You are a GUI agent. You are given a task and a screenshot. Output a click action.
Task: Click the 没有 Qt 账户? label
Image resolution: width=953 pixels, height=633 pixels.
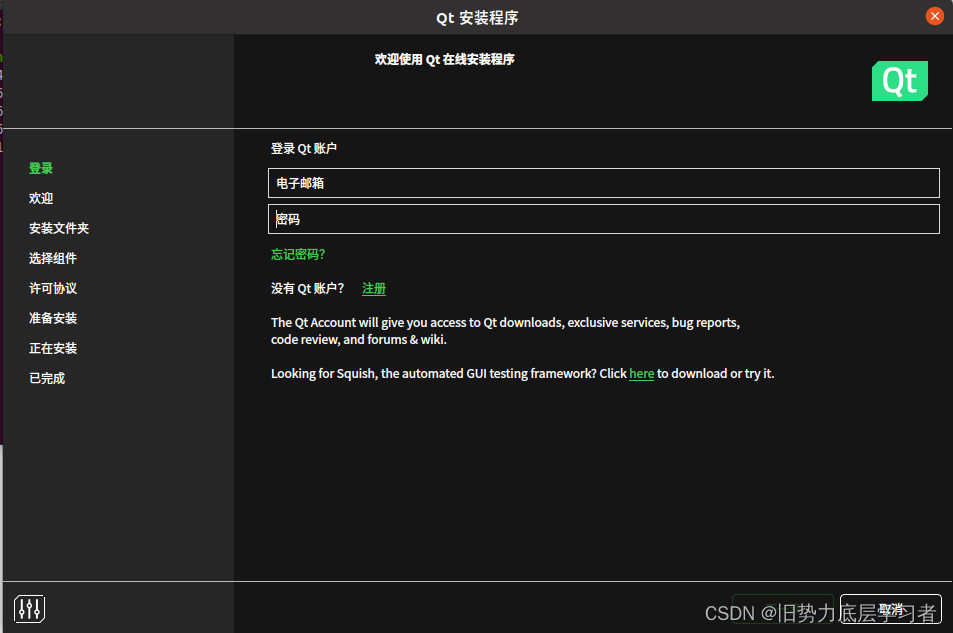(x=308, y=288)
